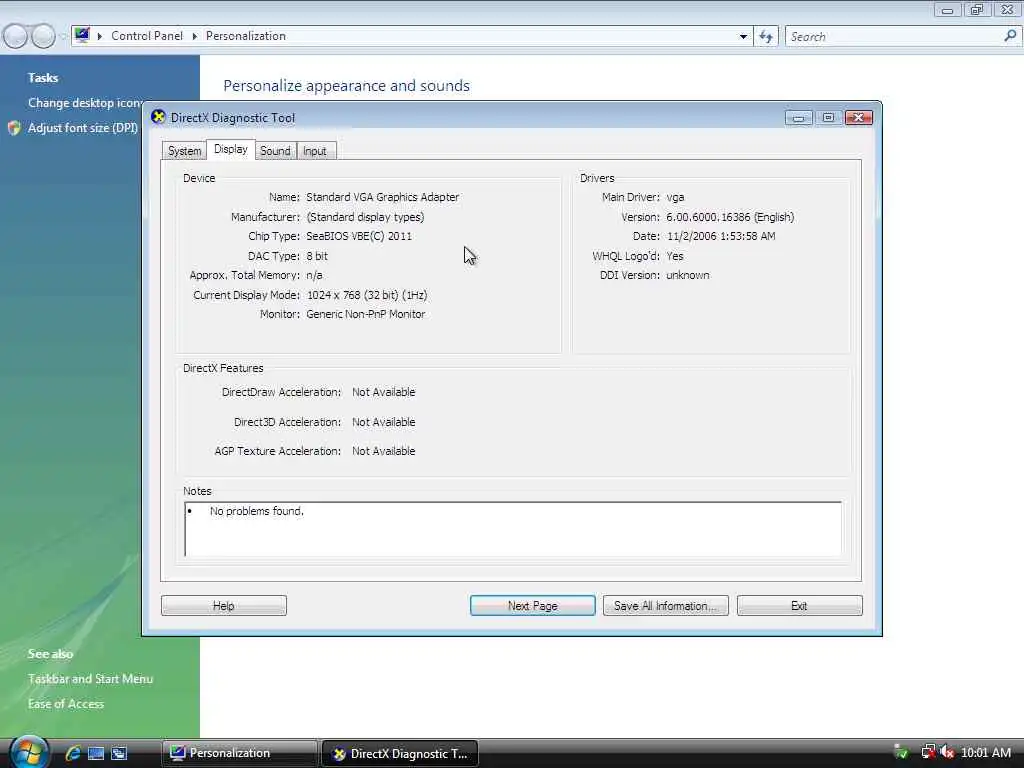1024x768 pixels.
Task: Click '1024 x 768 (32 bit) (1Hz)' value
Action: (367, 295)
